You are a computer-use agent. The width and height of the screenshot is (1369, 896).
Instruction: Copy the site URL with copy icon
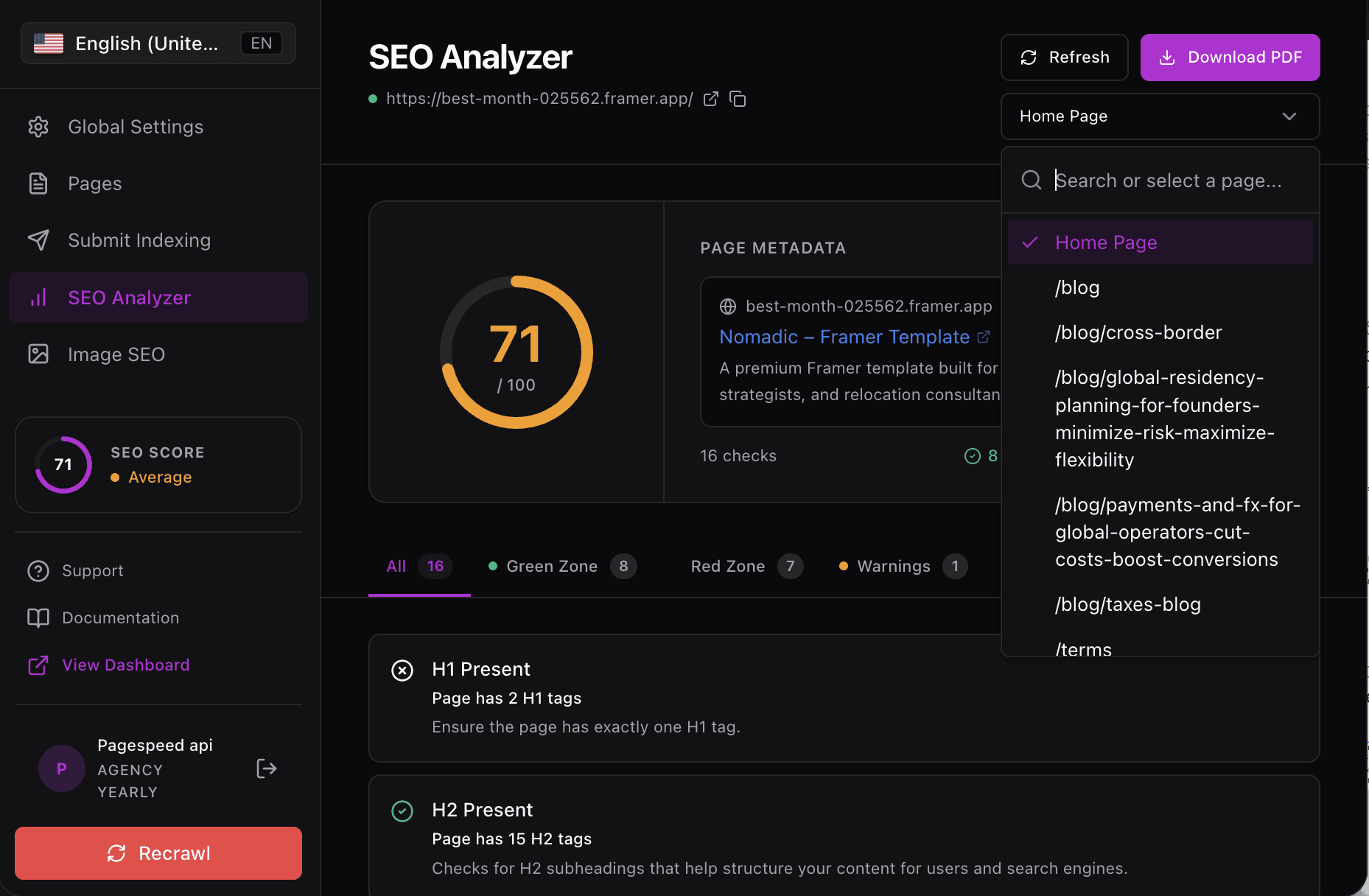tap(738, 99)
